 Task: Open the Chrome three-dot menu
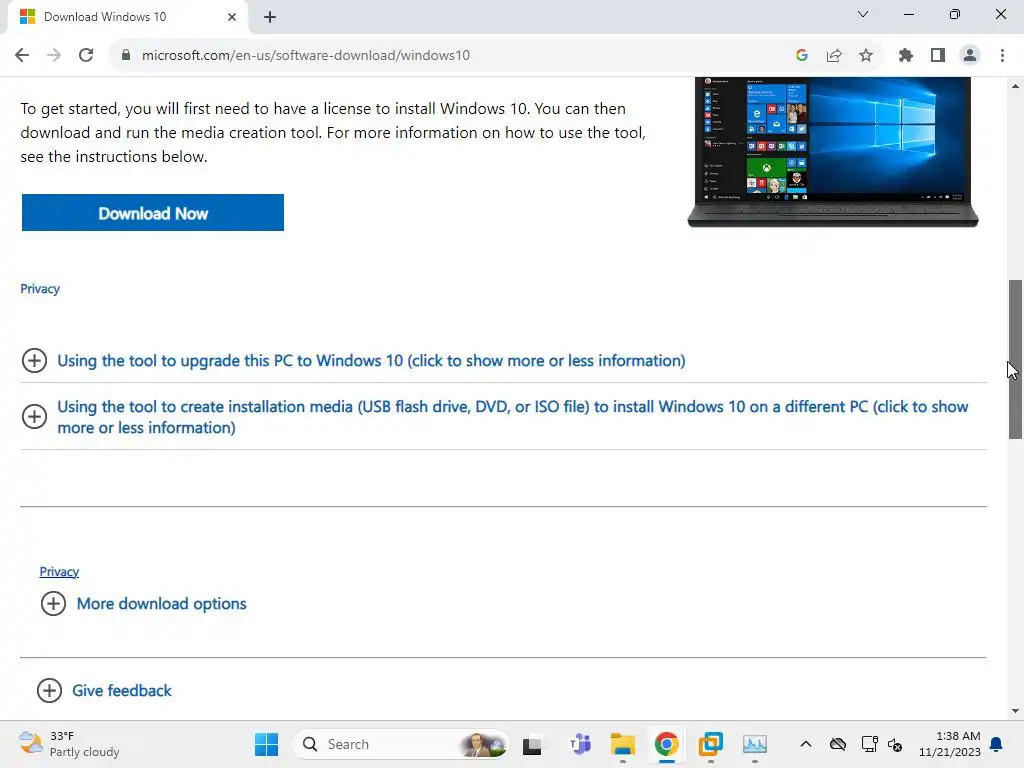(x=1002, y=55)
